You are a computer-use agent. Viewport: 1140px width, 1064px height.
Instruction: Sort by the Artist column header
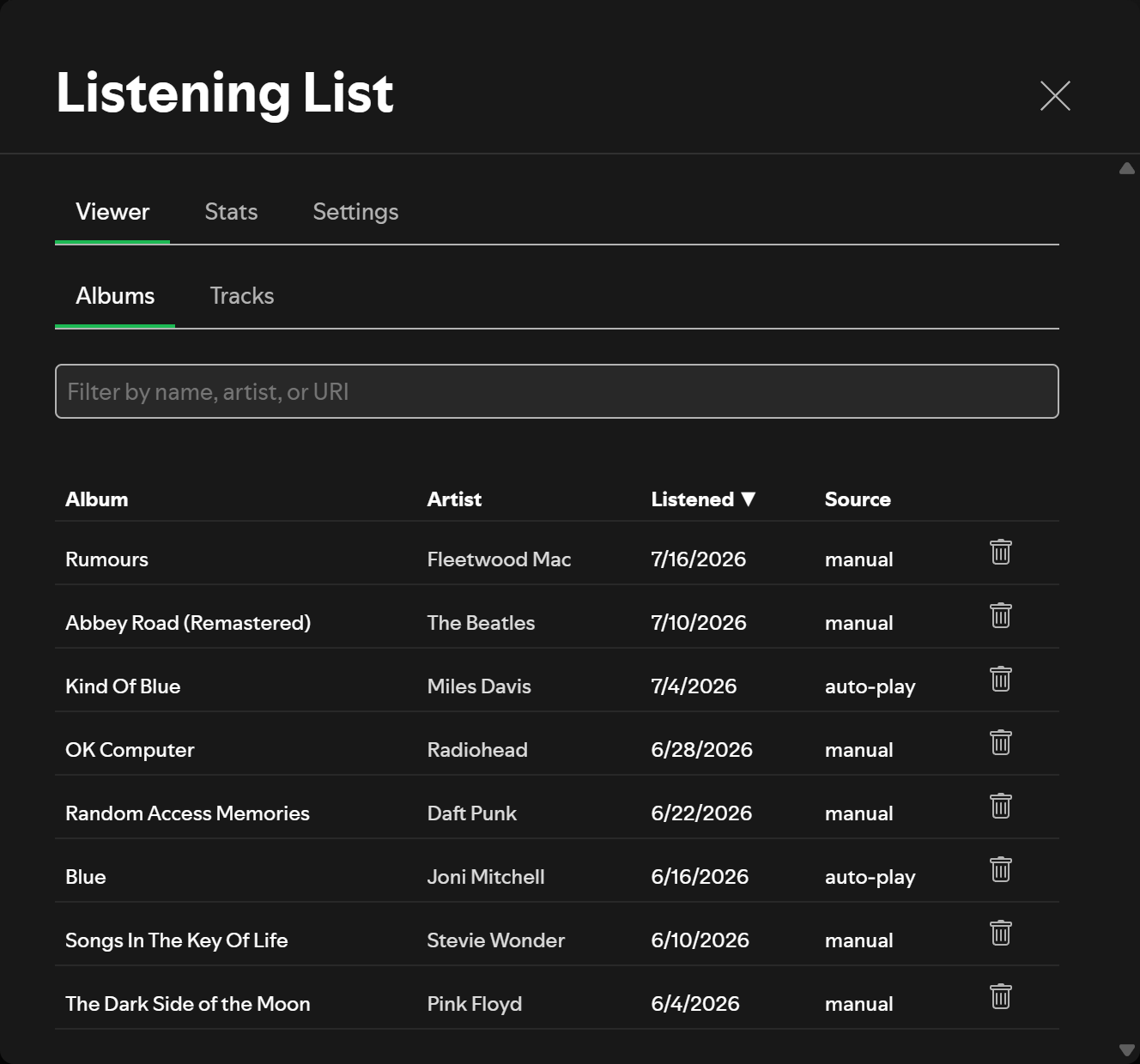454,499
